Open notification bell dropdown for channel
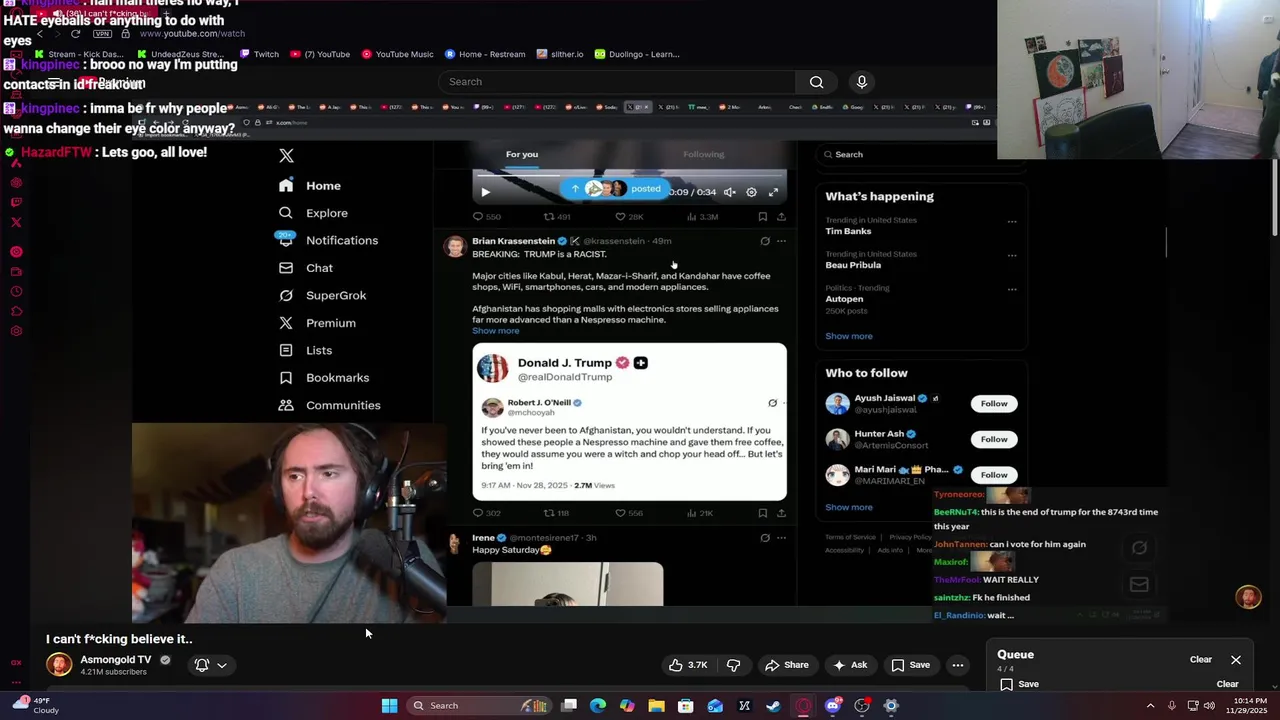The image size is (1280, 720). 210,665
